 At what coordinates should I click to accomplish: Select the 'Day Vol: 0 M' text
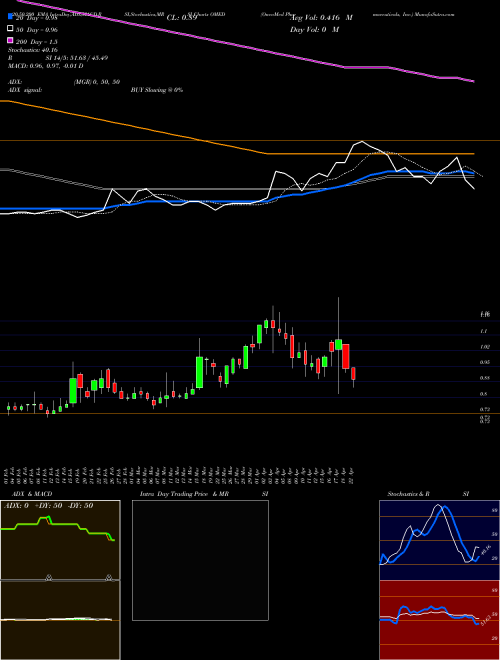[314, 29]
